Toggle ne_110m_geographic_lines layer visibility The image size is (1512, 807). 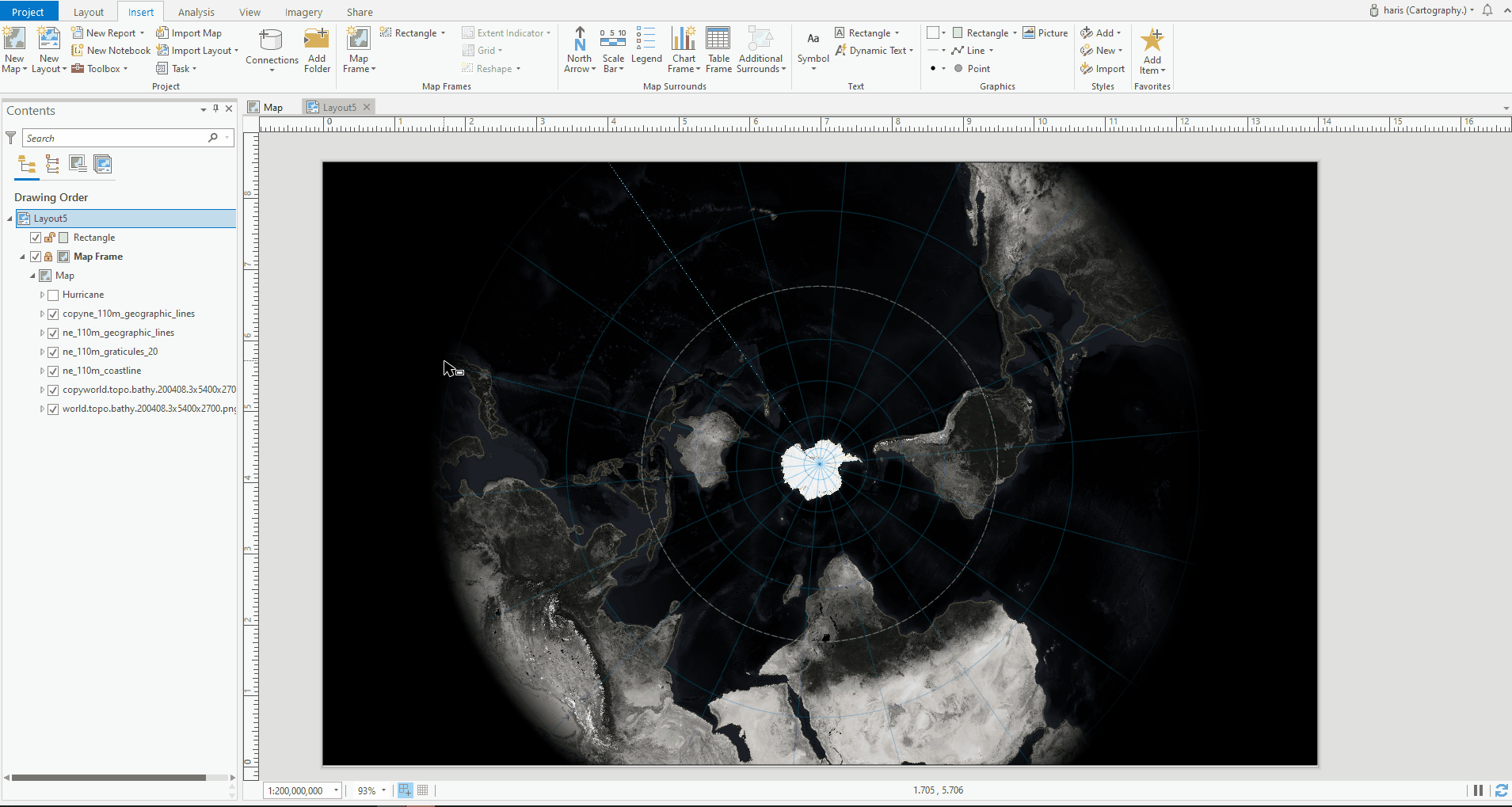pyautogui.click(x=53, y=333)
